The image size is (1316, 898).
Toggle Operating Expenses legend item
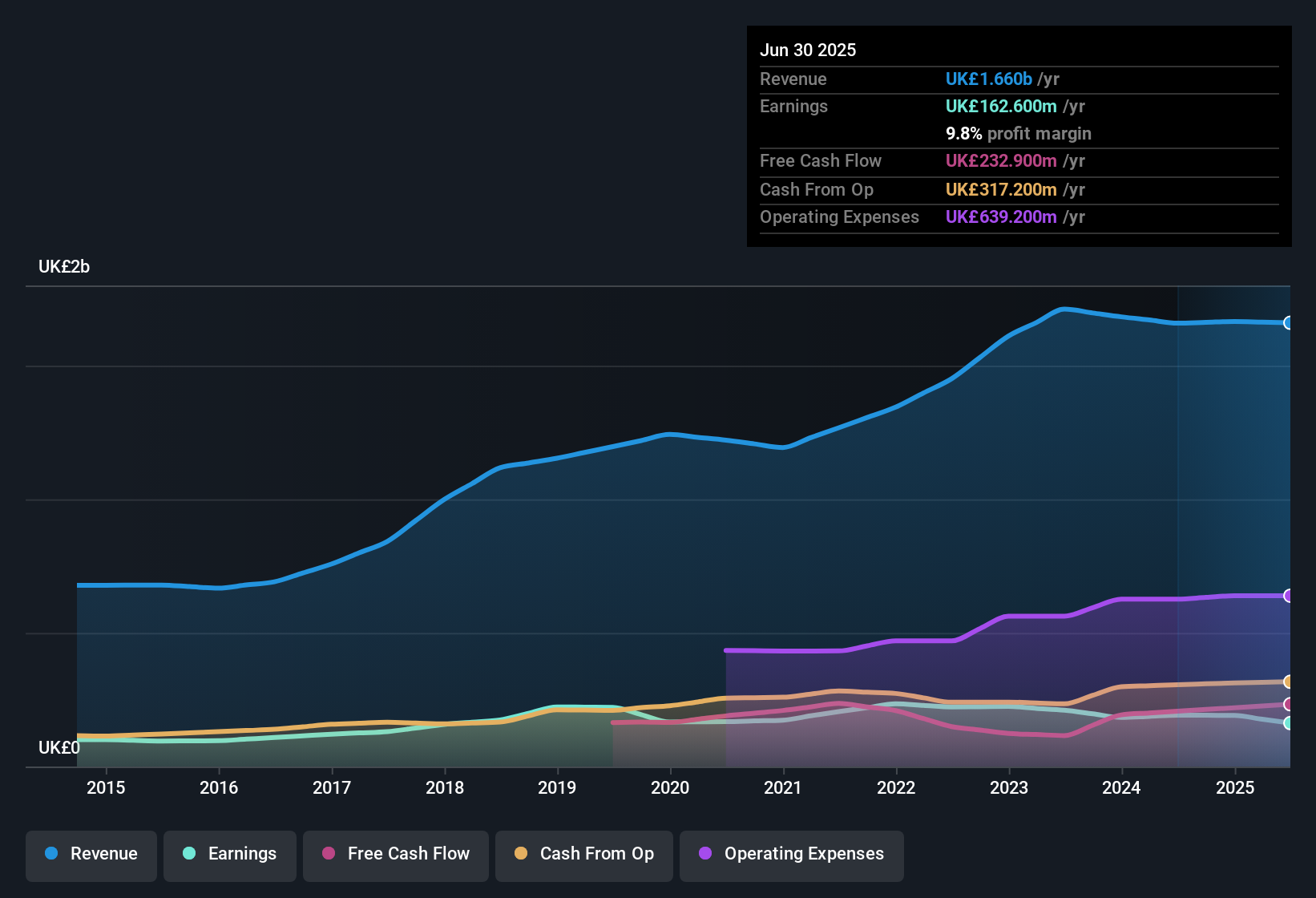click(792, 855)
